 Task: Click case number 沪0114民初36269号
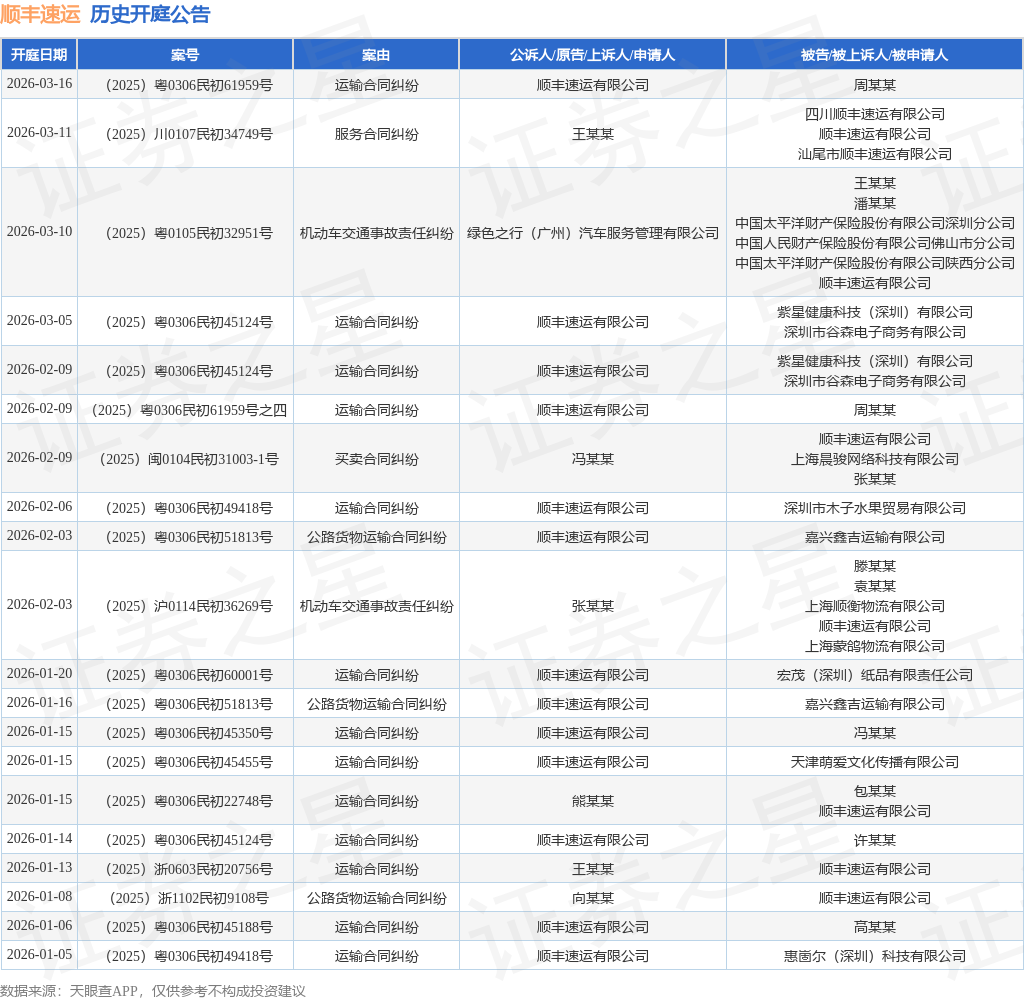(189, 606)
